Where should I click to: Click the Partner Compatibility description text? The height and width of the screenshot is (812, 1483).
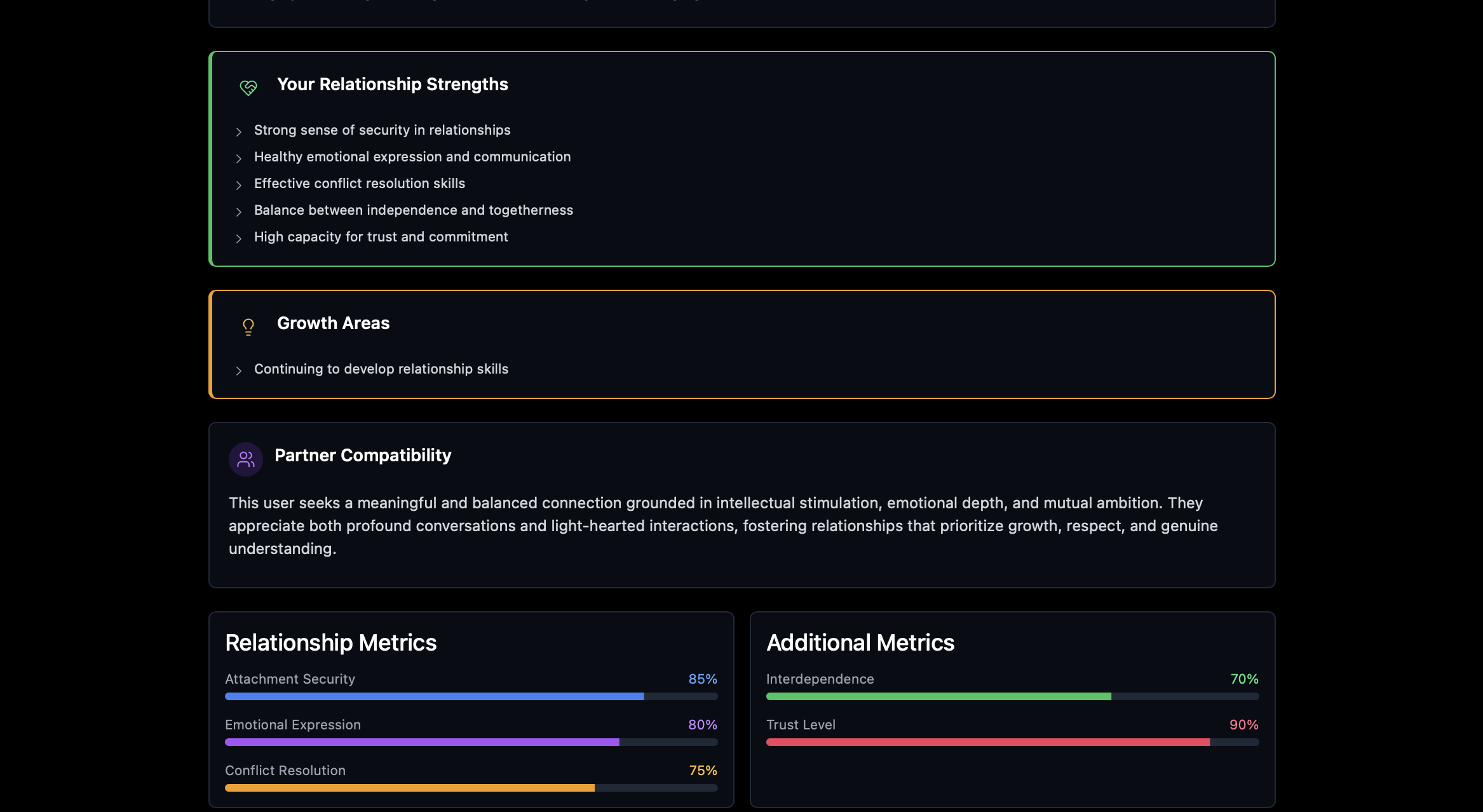click(723, 525)
